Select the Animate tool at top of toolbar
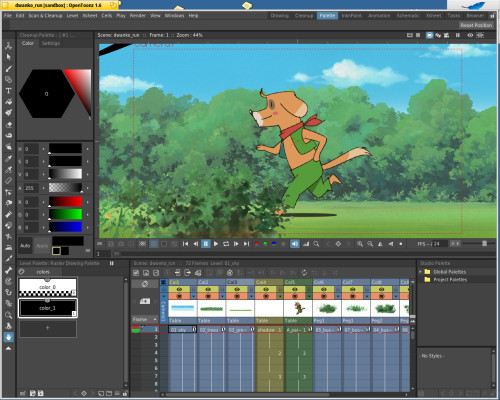Screen dimensions: 500x400 (9, 46)
